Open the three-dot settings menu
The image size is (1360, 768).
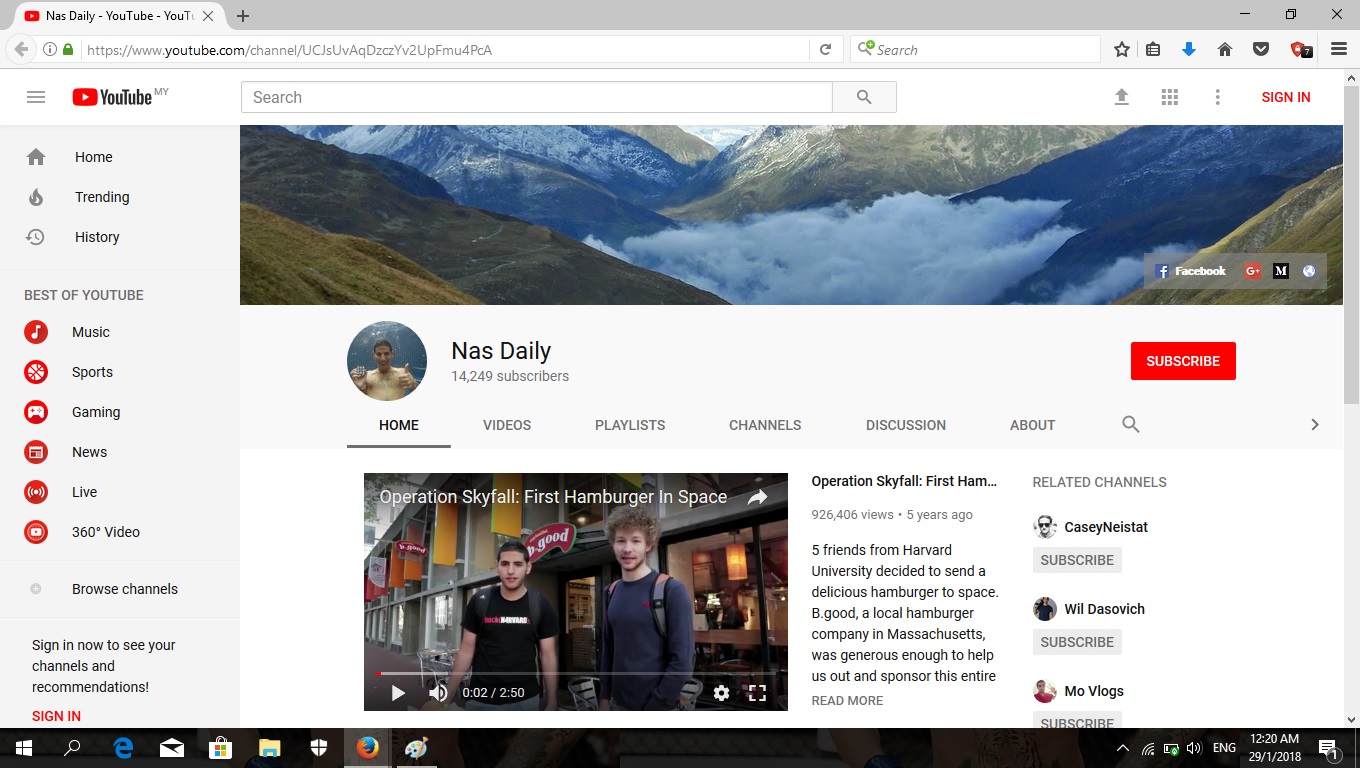[1217, 97]
